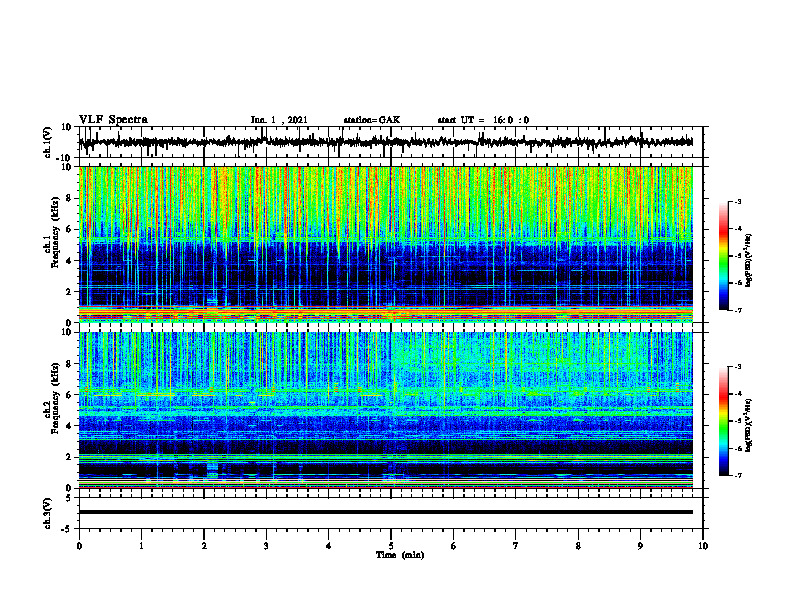Click the "-5" tick on ch.3(V) axis
The width and height of the screenshot is (792, 612).
pyautogui.click(x=67, y=529)
